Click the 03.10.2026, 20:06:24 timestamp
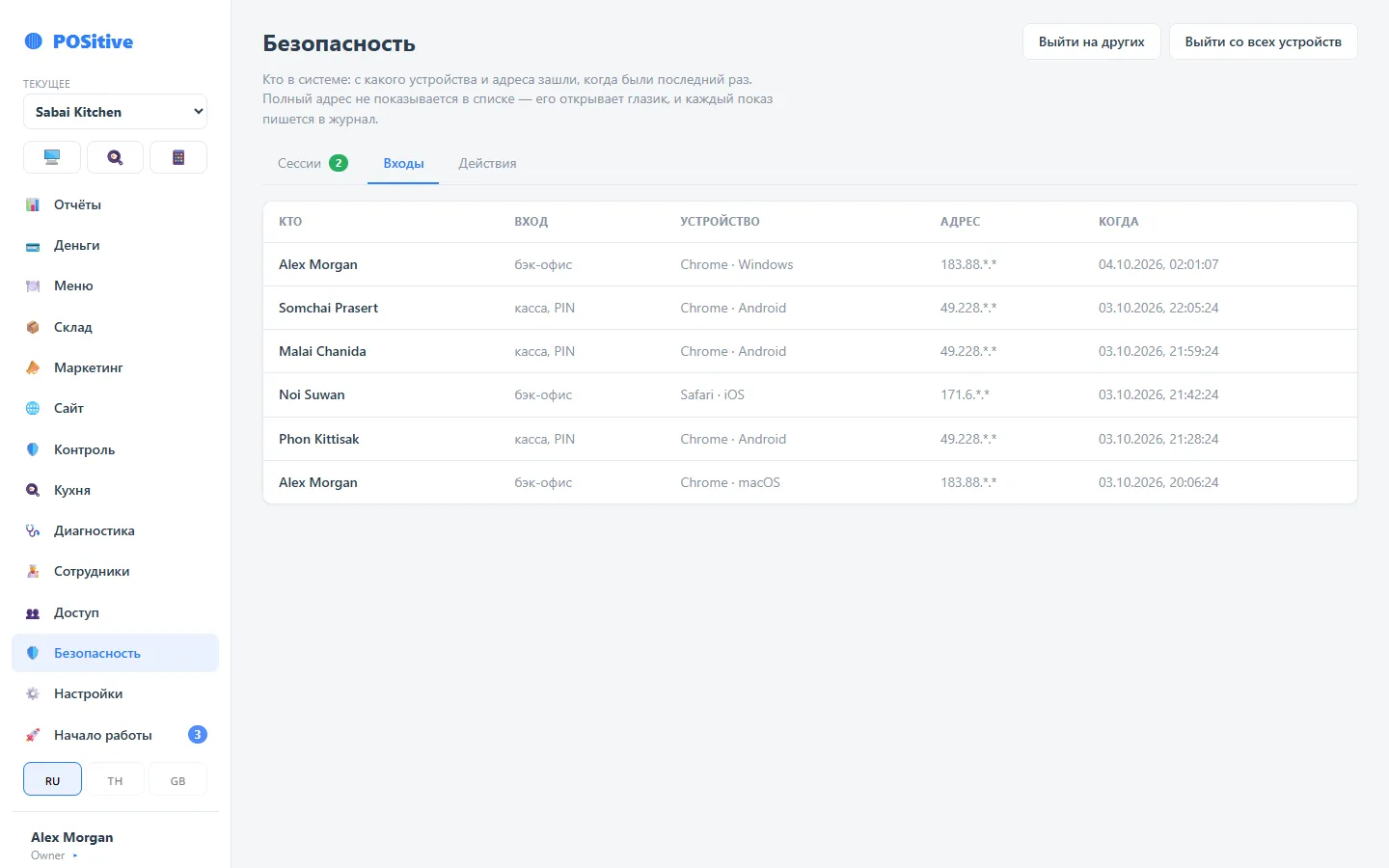 [x=1158, y=482]
